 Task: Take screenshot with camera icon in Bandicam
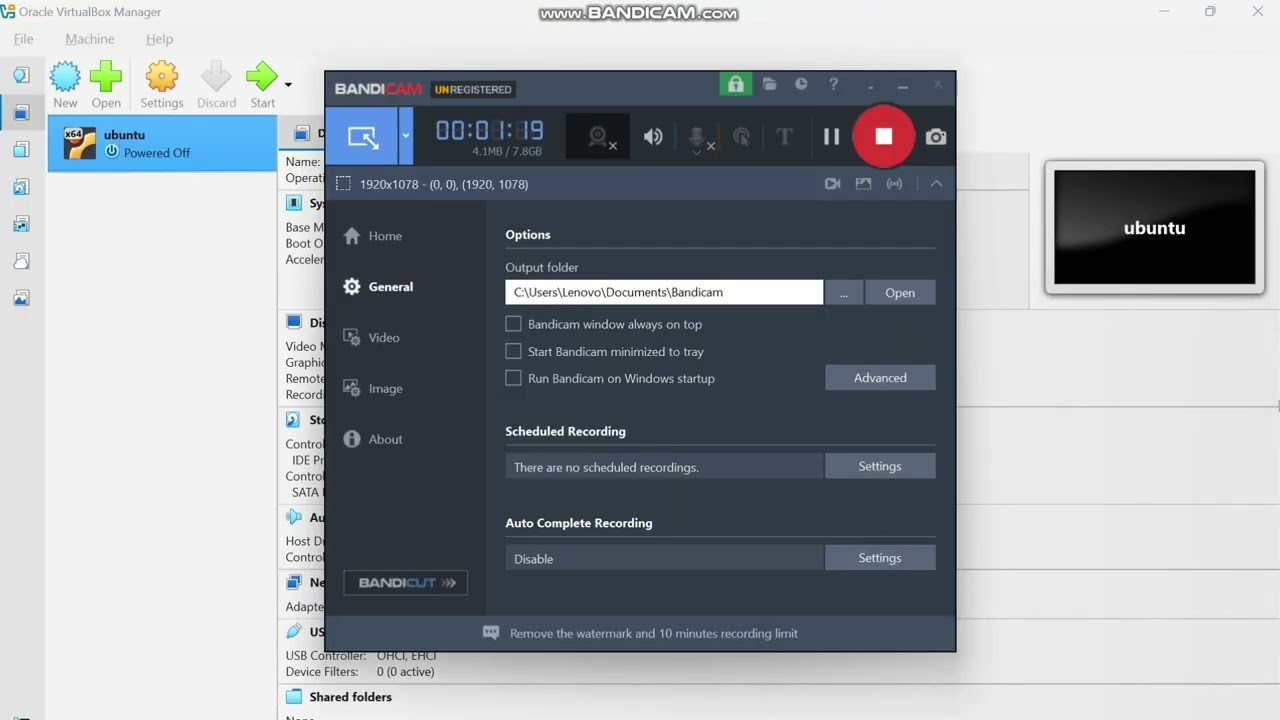936,137
